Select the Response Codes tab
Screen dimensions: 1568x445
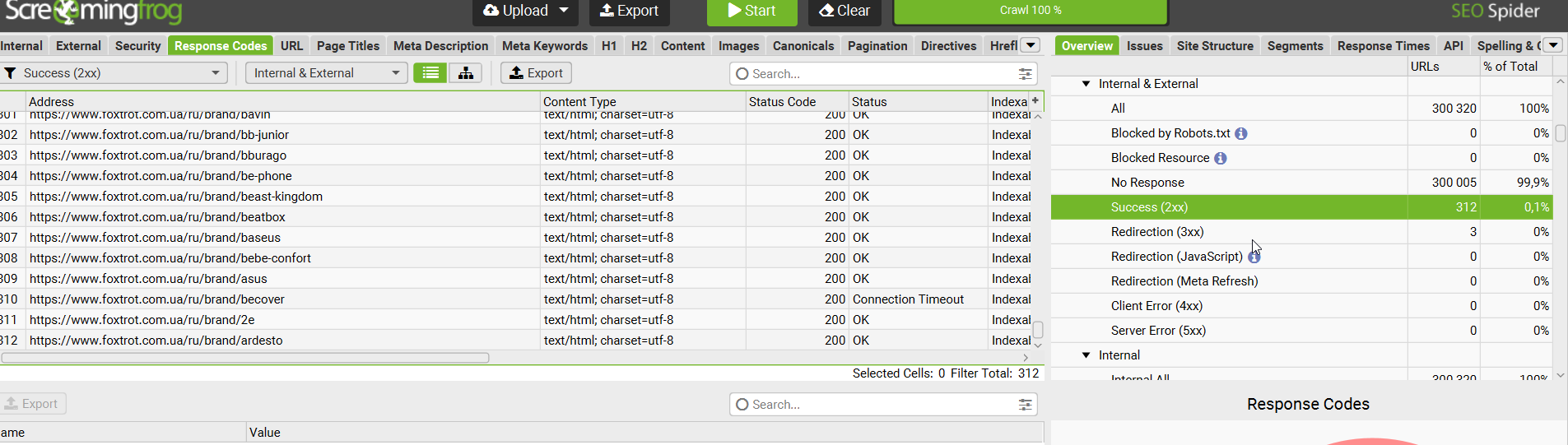(x=221, y=46)
